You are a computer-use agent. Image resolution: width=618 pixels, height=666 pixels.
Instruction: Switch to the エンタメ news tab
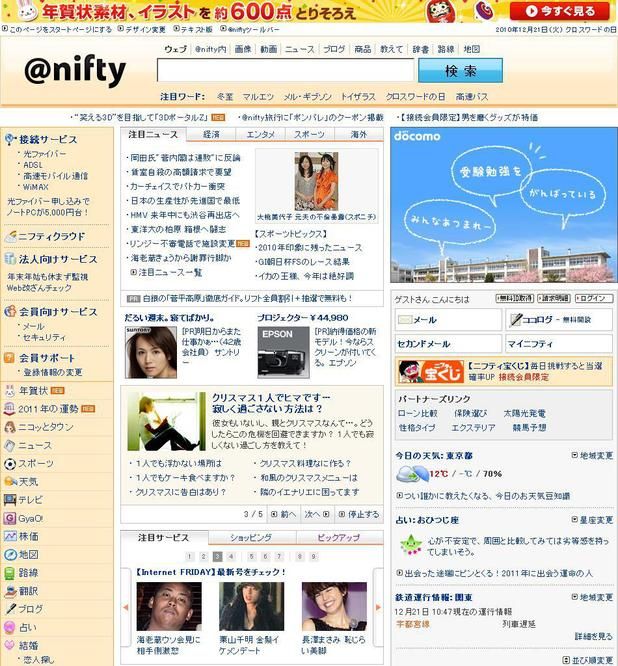[x=260, y=134]
